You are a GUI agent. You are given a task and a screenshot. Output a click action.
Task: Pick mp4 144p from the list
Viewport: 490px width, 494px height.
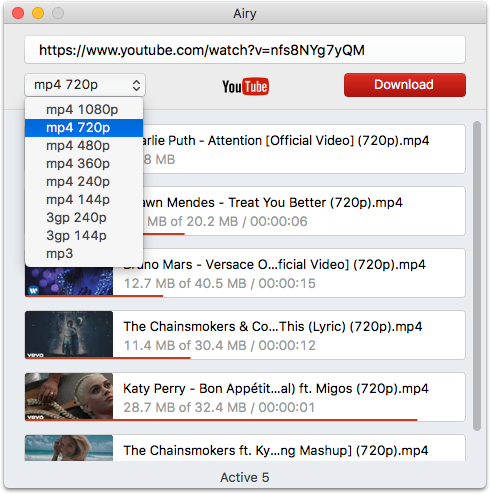(84, 200)
